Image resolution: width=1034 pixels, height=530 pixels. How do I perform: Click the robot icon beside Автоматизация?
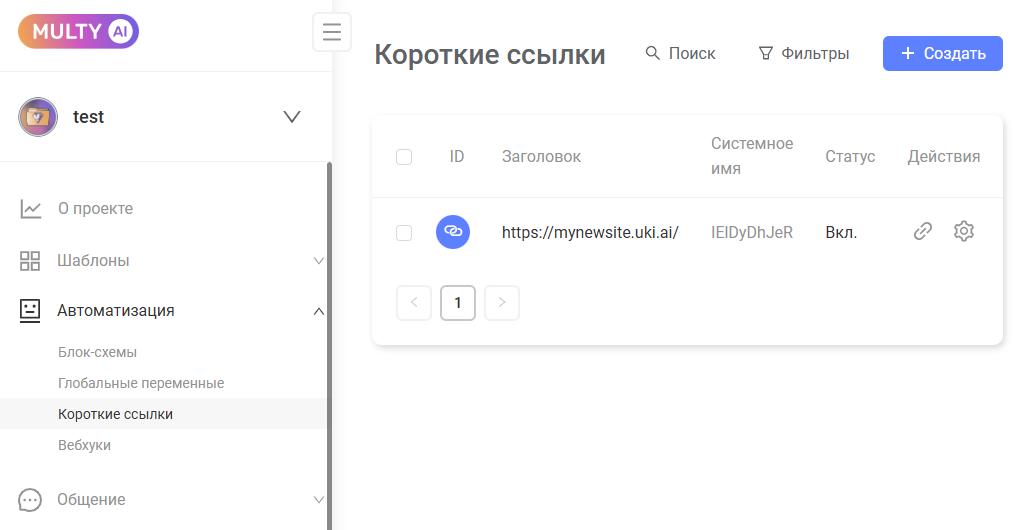point(30,310)
